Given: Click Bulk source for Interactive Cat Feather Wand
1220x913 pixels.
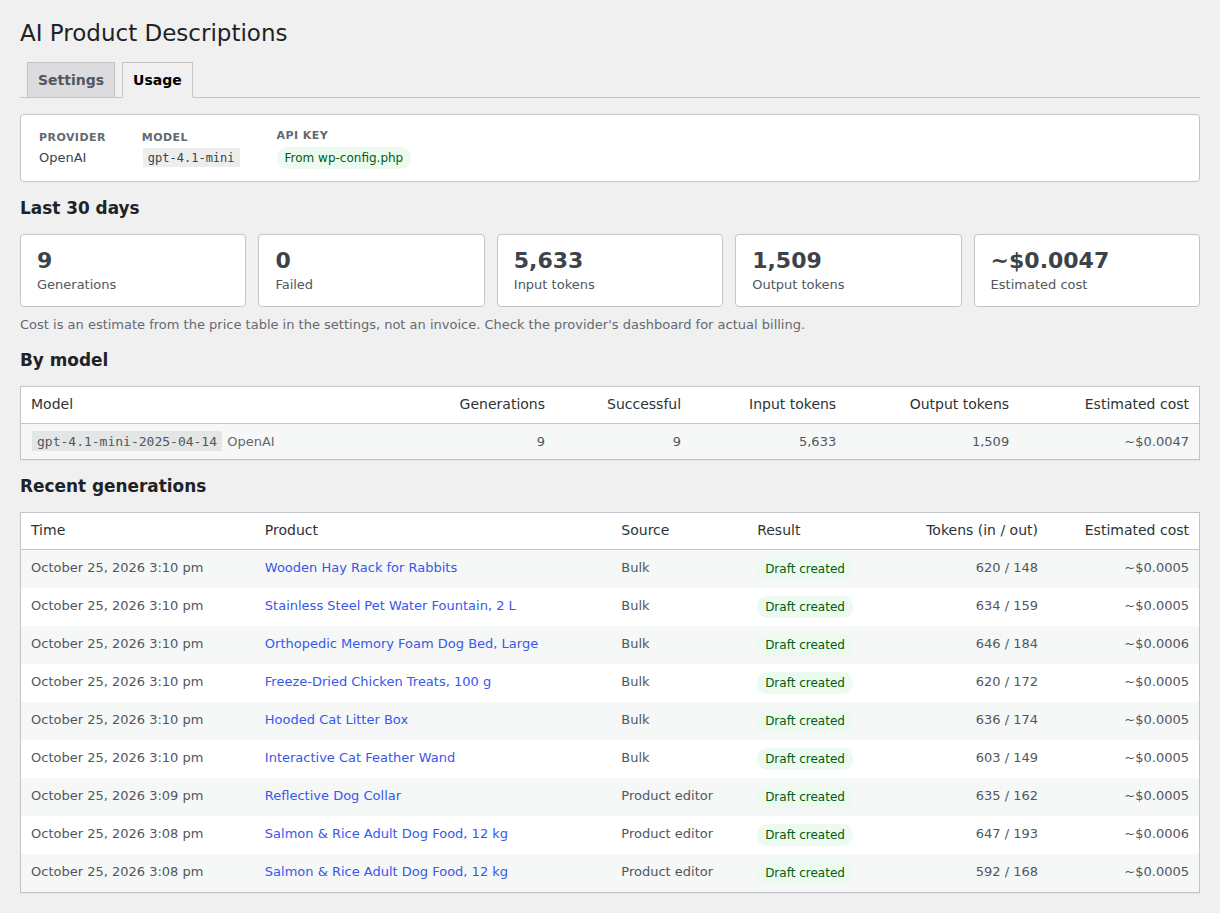Looking at the screenshot, I should [x=635, y=758].
